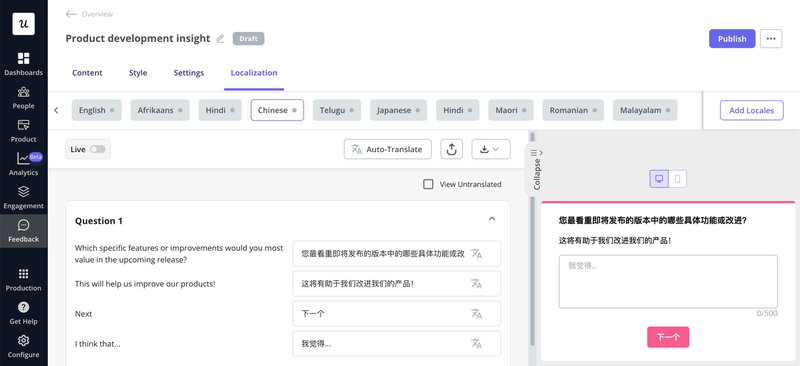Screen dimensions: 800x366
Task: Open Dashboards in the sidebar
Action: pyautogui.click(x=23, y=64)
